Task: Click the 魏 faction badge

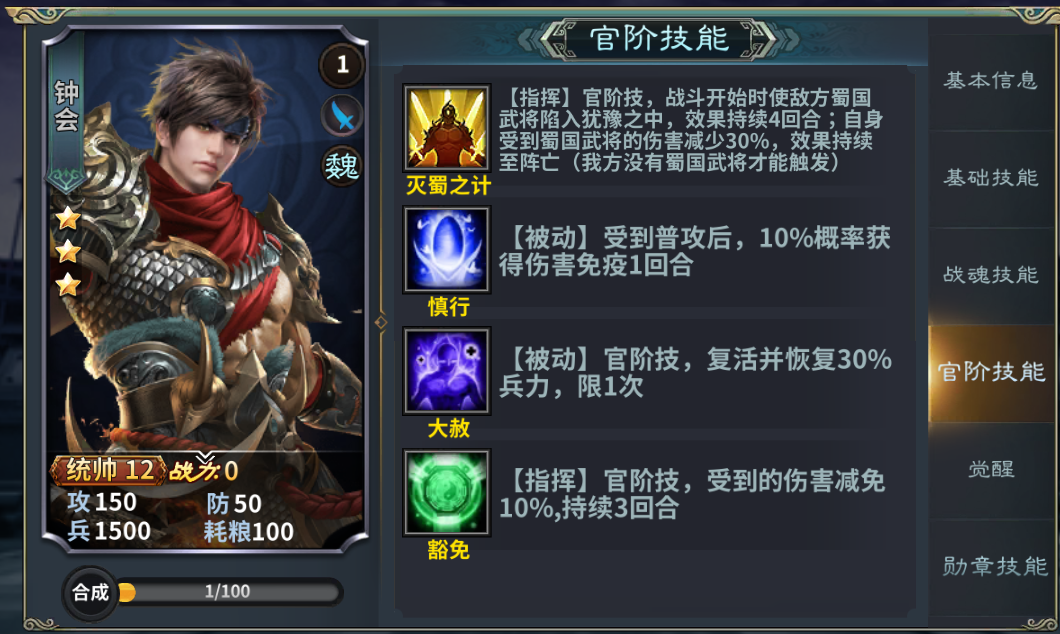Action: tap(341, 166)
